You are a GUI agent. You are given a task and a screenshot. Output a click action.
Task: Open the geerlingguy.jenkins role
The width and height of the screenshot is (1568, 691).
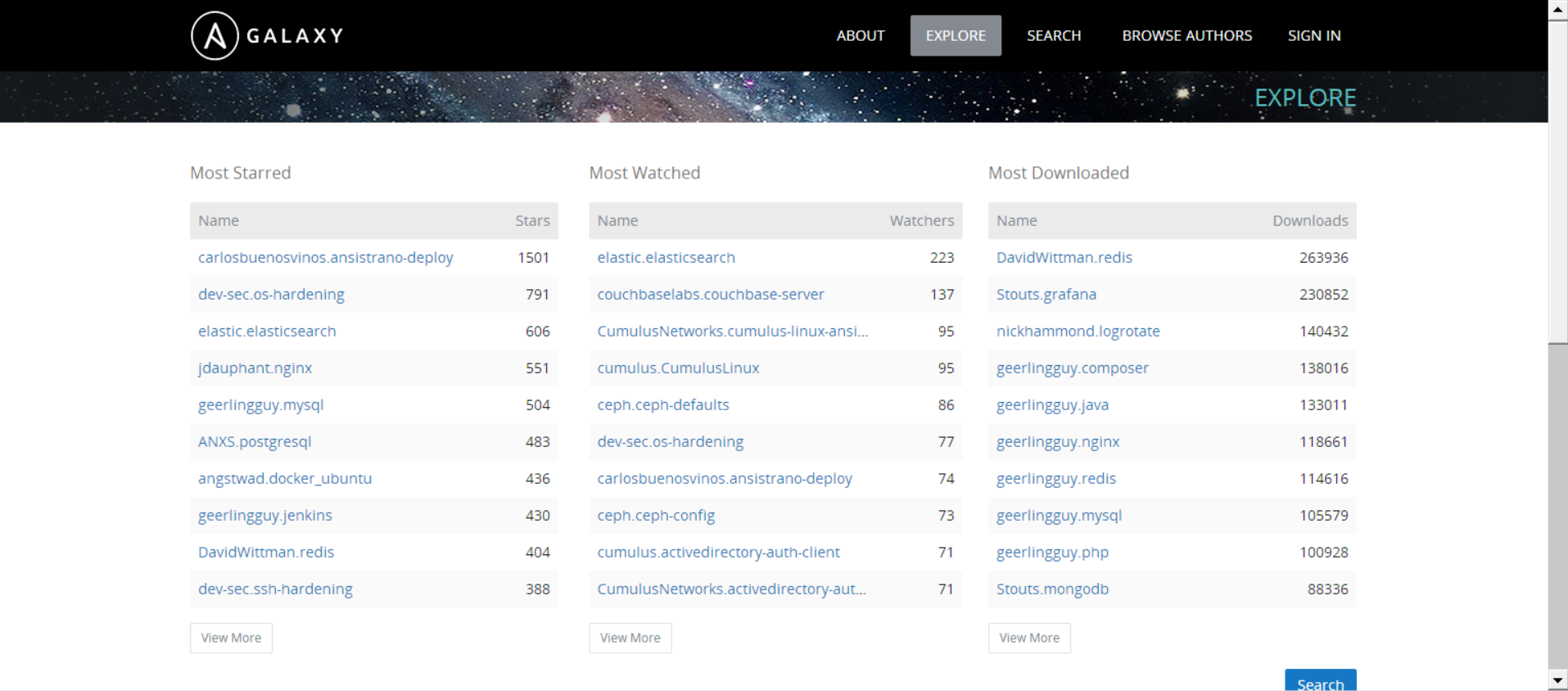(264, 515)
